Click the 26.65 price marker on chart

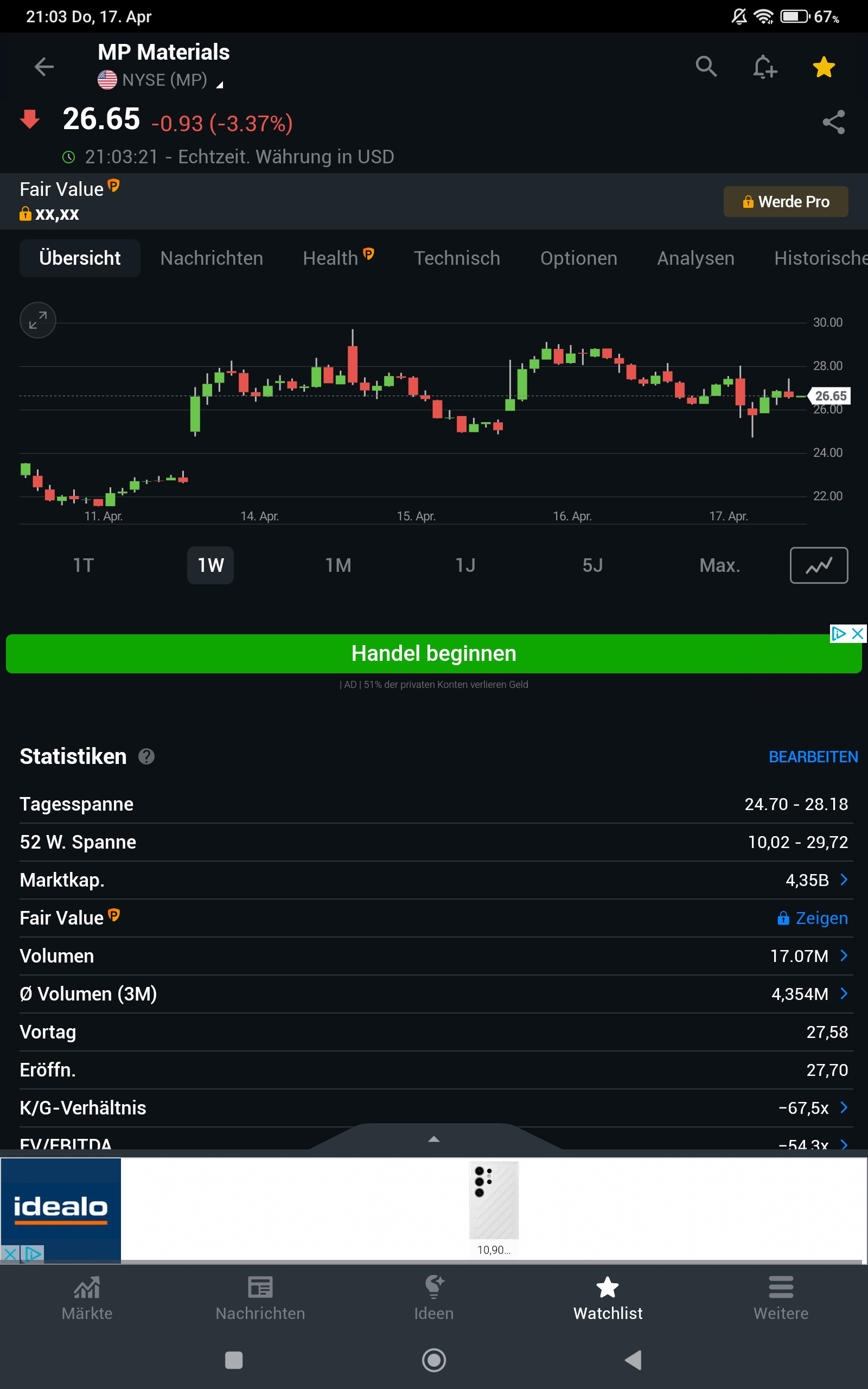[830, 396]
